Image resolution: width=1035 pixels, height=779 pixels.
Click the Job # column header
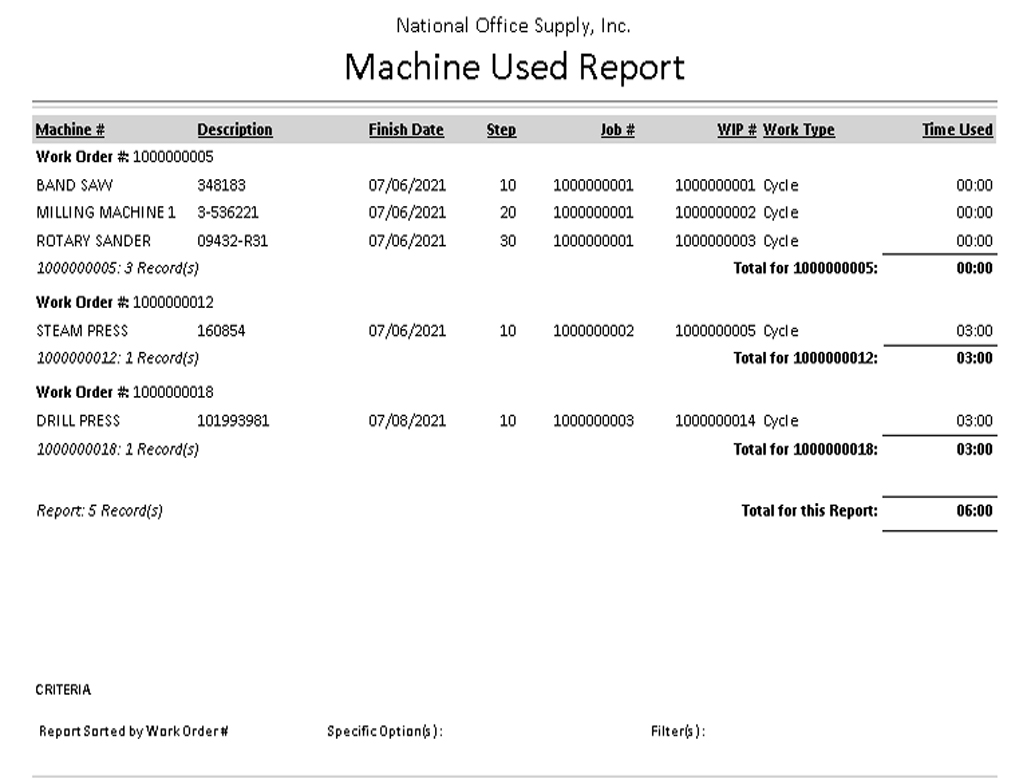click(617, 130)
